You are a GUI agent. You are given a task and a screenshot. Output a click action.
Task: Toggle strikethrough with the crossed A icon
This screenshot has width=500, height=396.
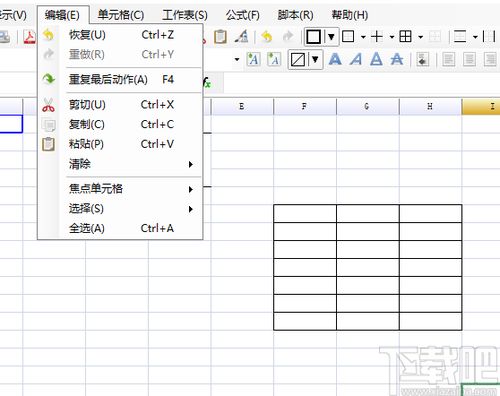[x=397, y=60]
